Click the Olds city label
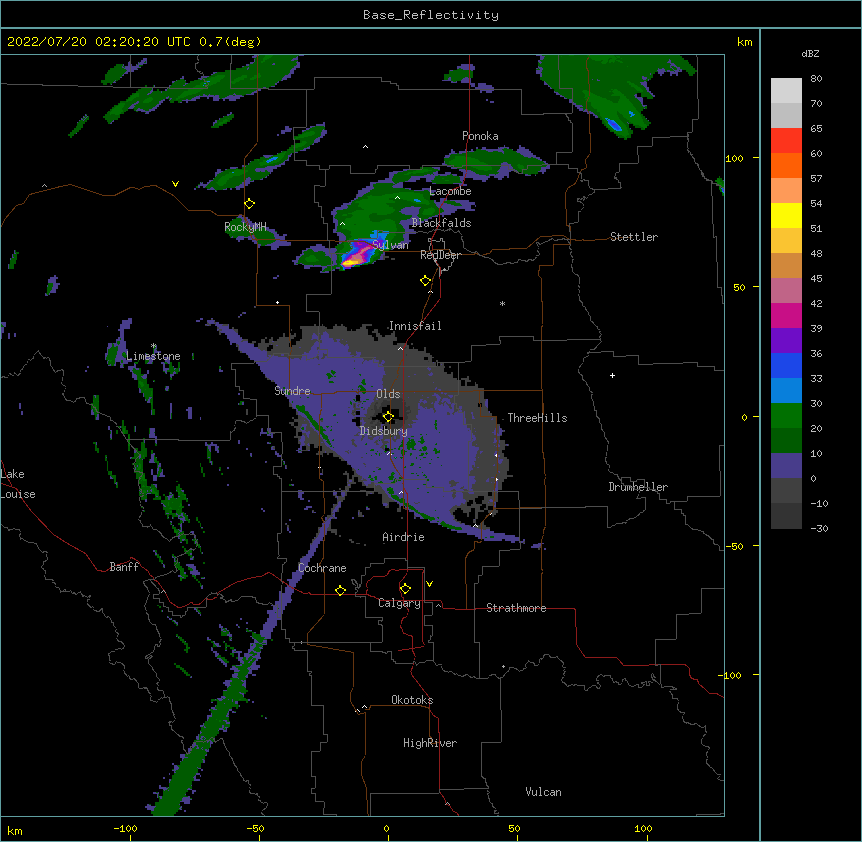 coord(388,394)
